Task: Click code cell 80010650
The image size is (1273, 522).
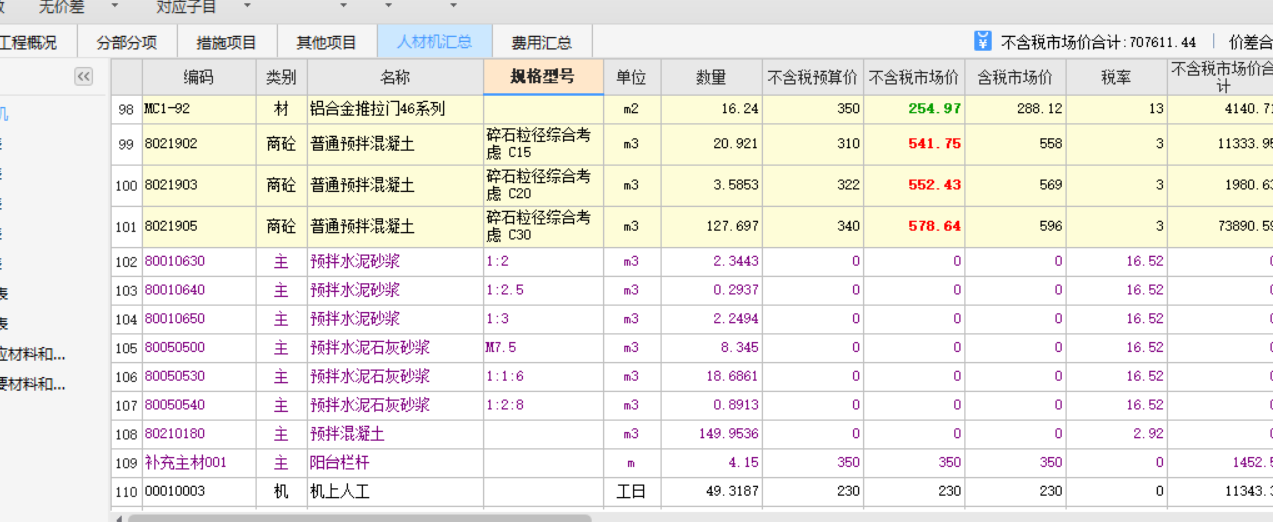Action: (x=198, y=319)
